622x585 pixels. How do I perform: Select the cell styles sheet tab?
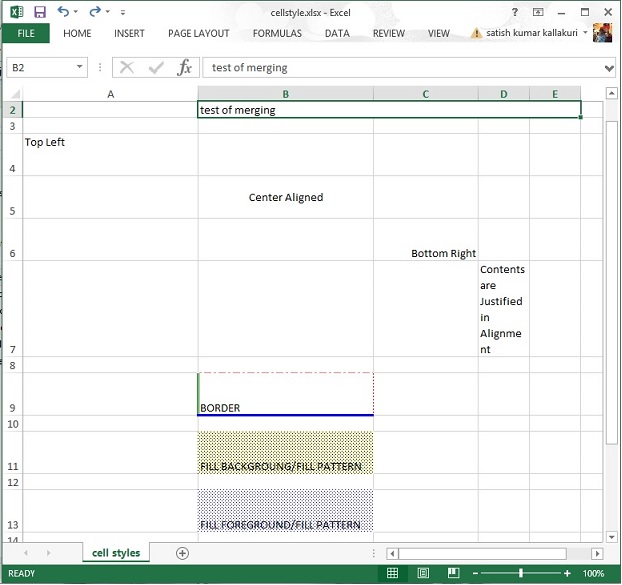point(116,553)
